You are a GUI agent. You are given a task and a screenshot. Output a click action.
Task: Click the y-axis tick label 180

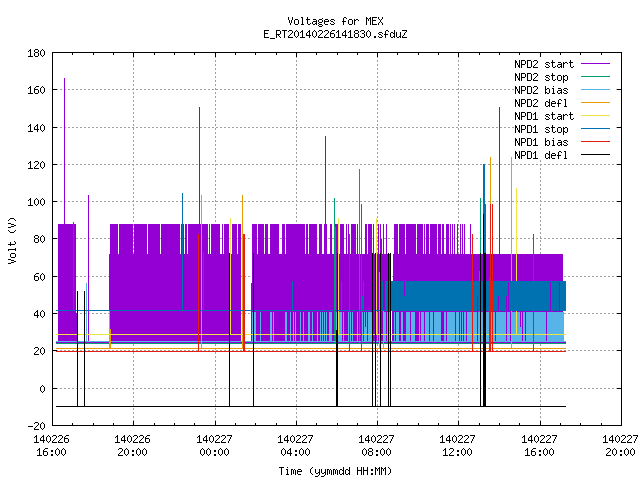point(36,53)
